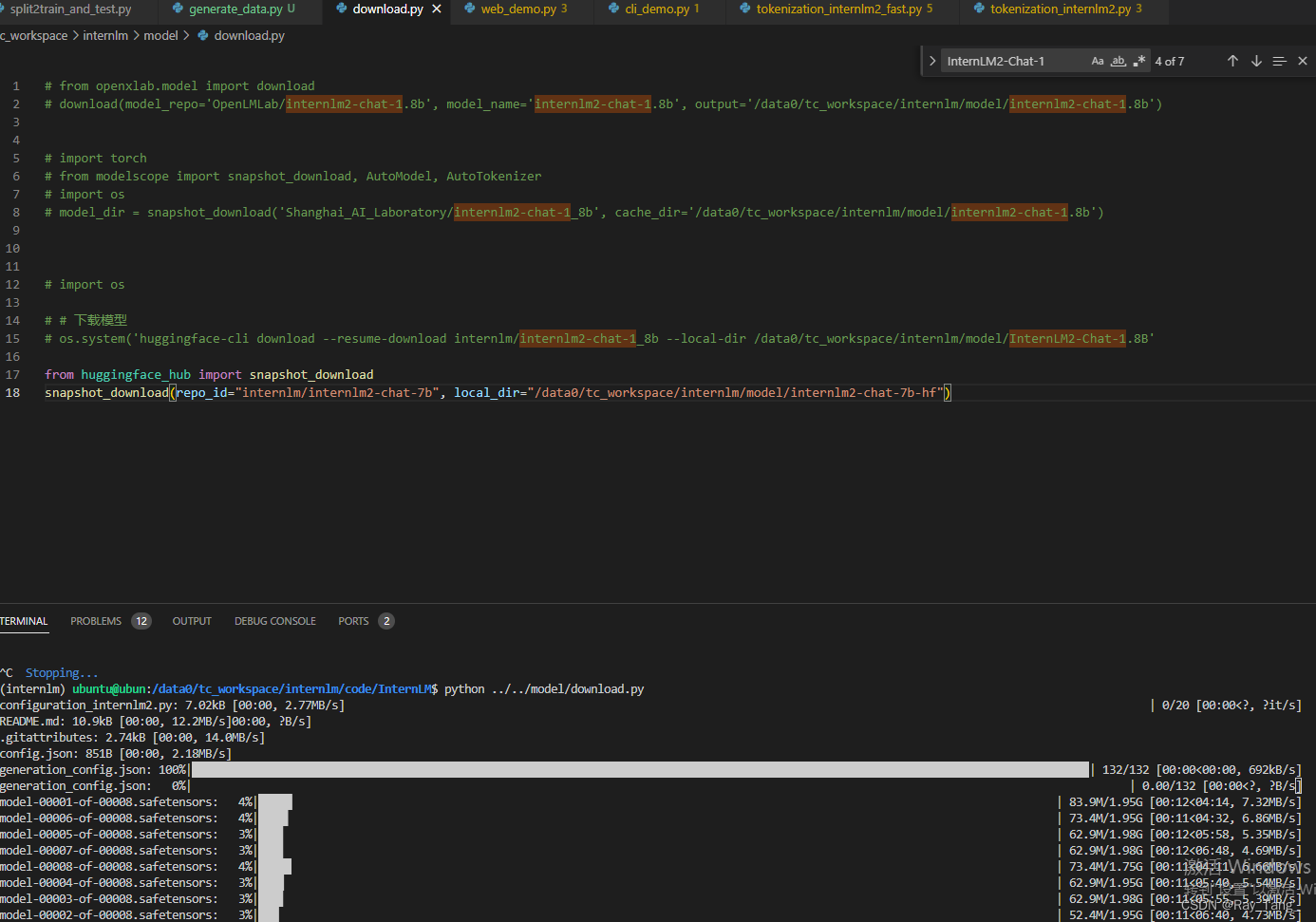The height and width of the screenshot is (922, 1316).
Task: Open download.py breadcrumb item
Action: coord(249,36)
